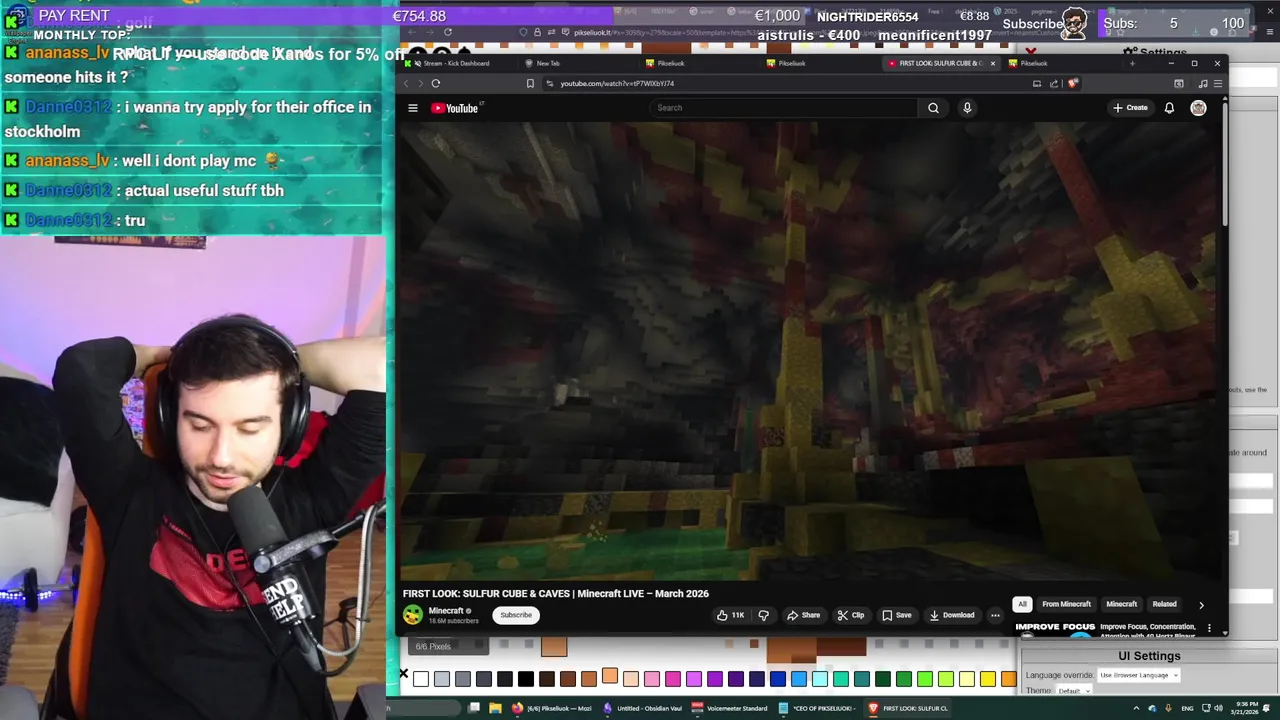
Task: Open File Explorer from the taskbar
Action: tap(495, 708)
